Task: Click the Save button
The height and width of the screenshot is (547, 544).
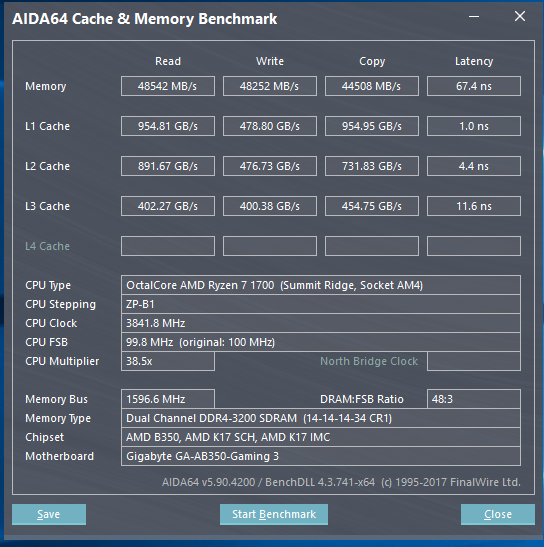Action: tap(49, 514)
